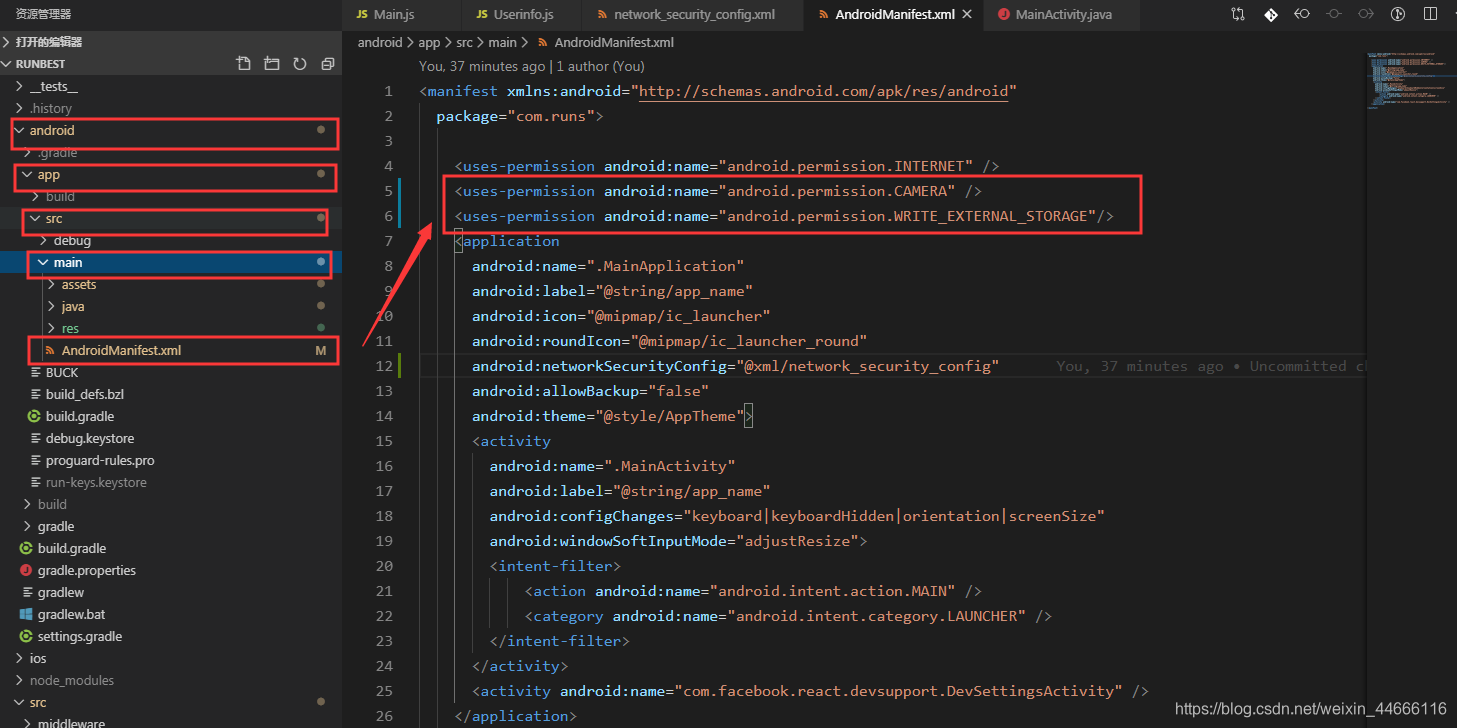Click the JS icon on Userinfo.js tab

483,15
